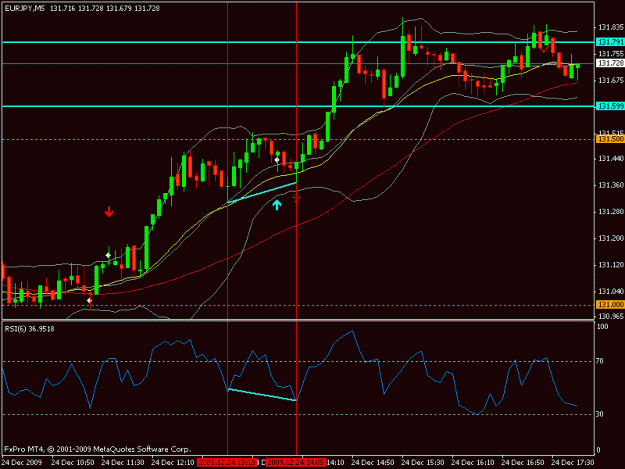Screen dimensions: 625x469
Task: Click the 131.440 price scale value
Action: pos(610,159)
